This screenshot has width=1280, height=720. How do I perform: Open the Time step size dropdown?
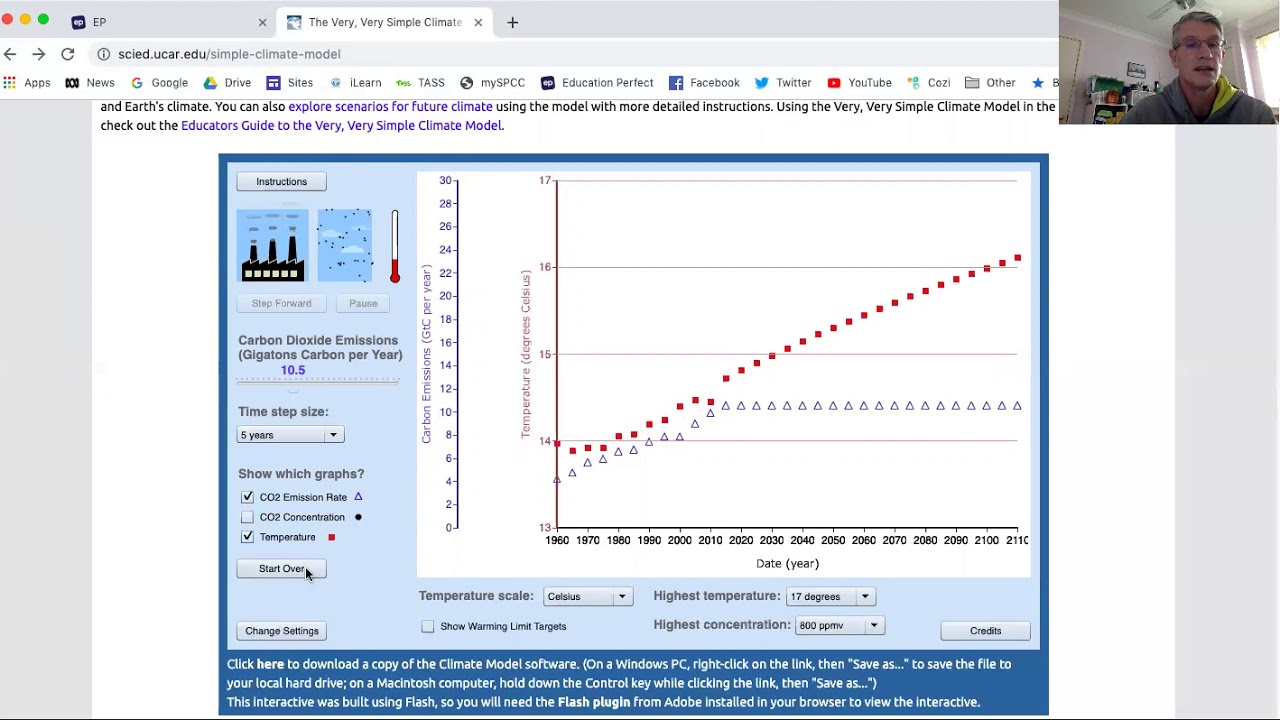291,435
